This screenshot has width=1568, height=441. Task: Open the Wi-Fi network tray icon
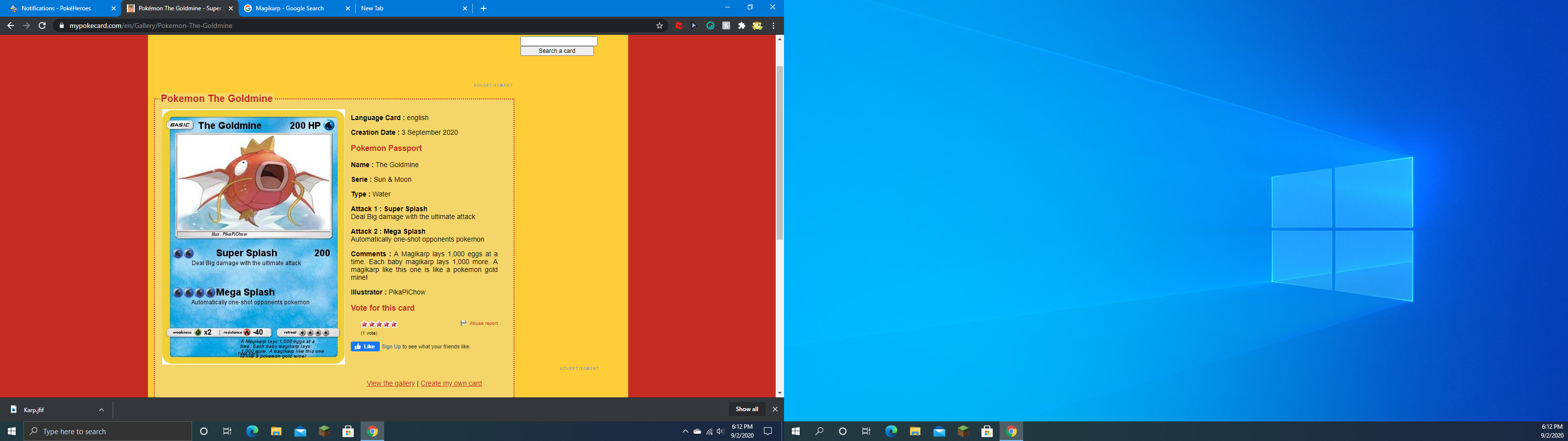[709, 431]
